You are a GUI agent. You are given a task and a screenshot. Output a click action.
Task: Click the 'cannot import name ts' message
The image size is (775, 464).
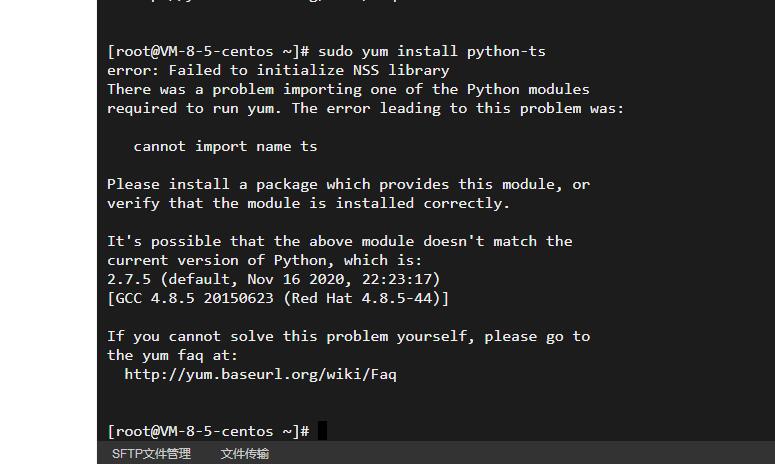pos(225,146)
